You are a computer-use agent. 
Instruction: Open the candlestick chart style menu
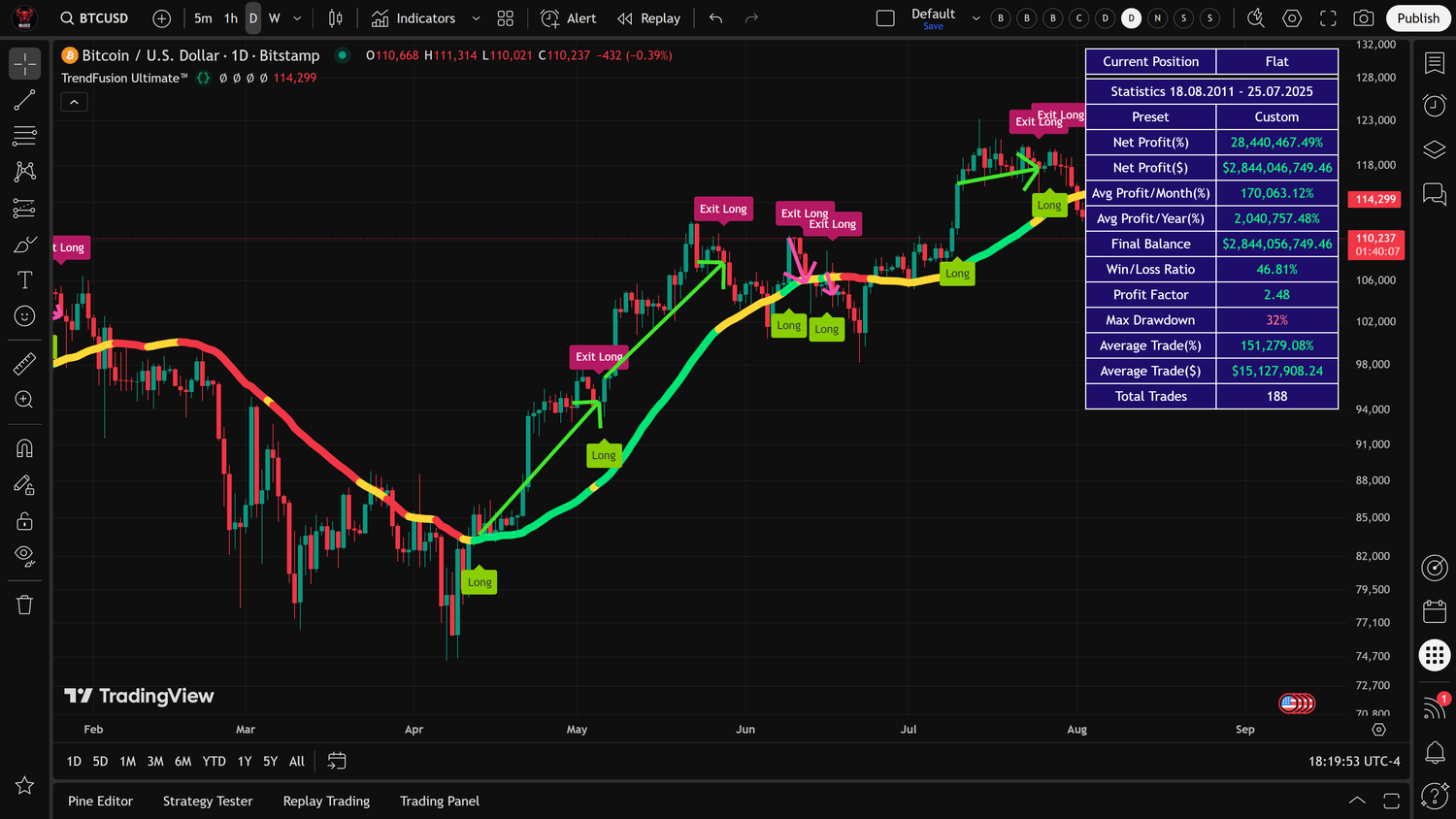335,18
